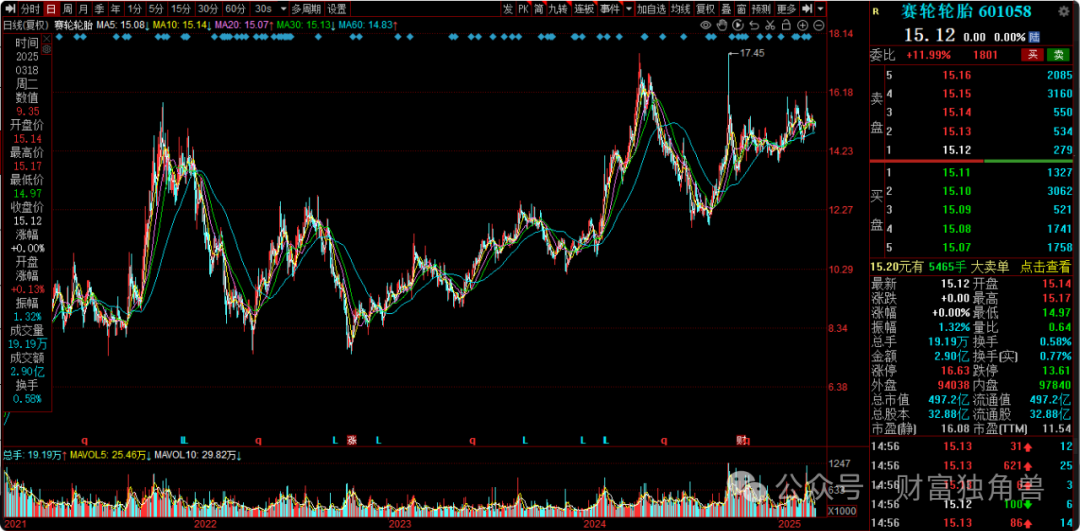Switch to the 15分 period
The height and width of the screenshot is (531, 1080).
tap(181, 9)
